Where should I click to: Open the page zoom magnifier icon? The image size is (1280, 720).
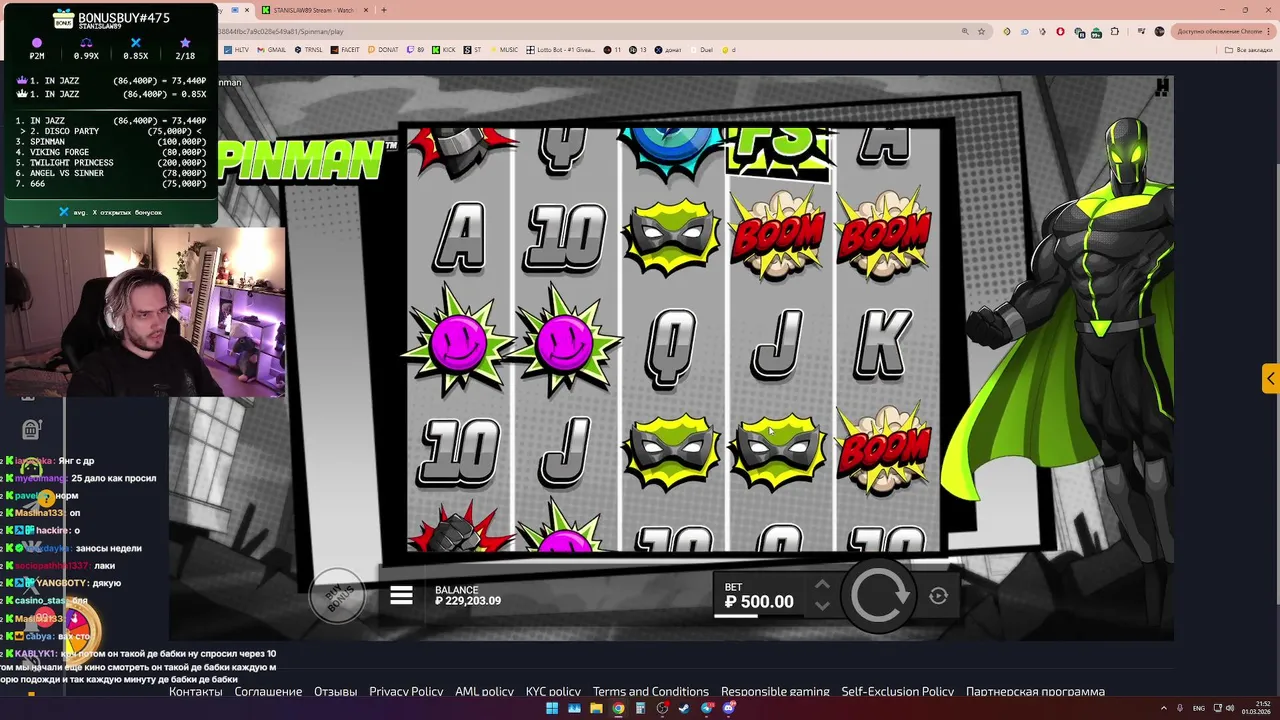click(965, 32)
